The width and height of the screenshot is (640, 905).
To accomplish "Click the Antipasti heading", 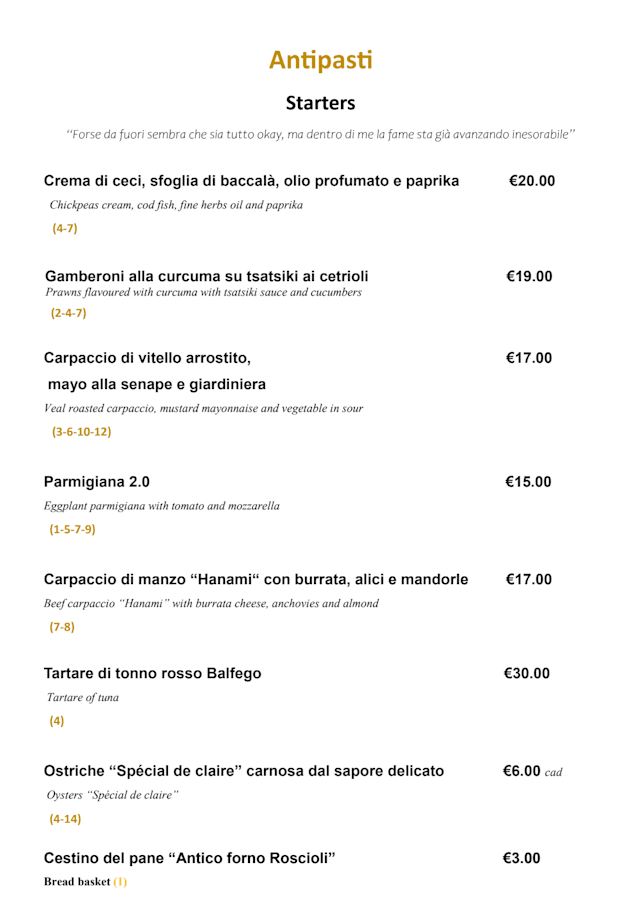I will click(x=320, y=60).
